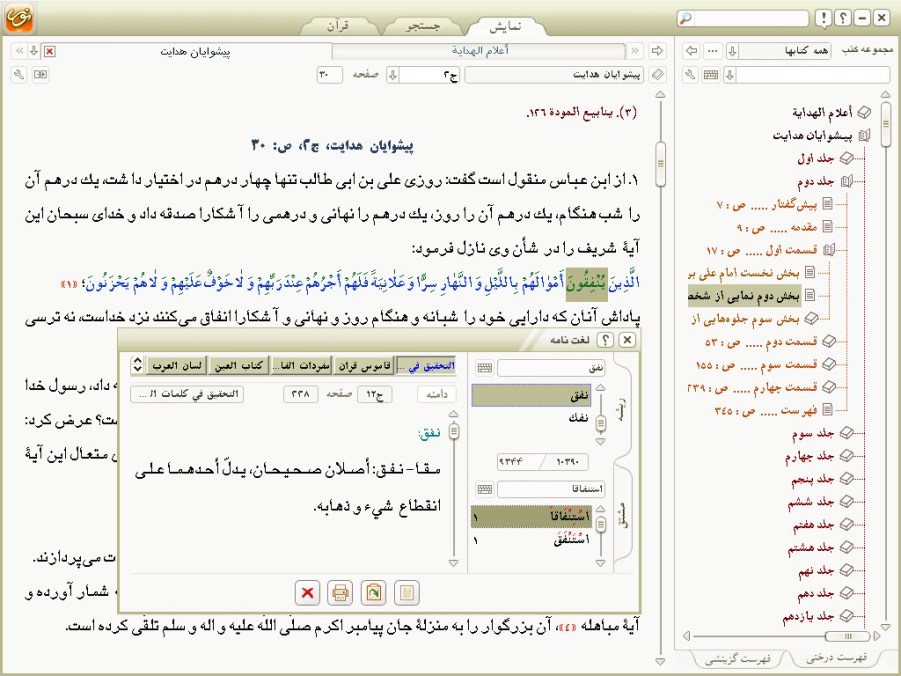Click the 9344 / 10390 root position slider

coord(542,462)
